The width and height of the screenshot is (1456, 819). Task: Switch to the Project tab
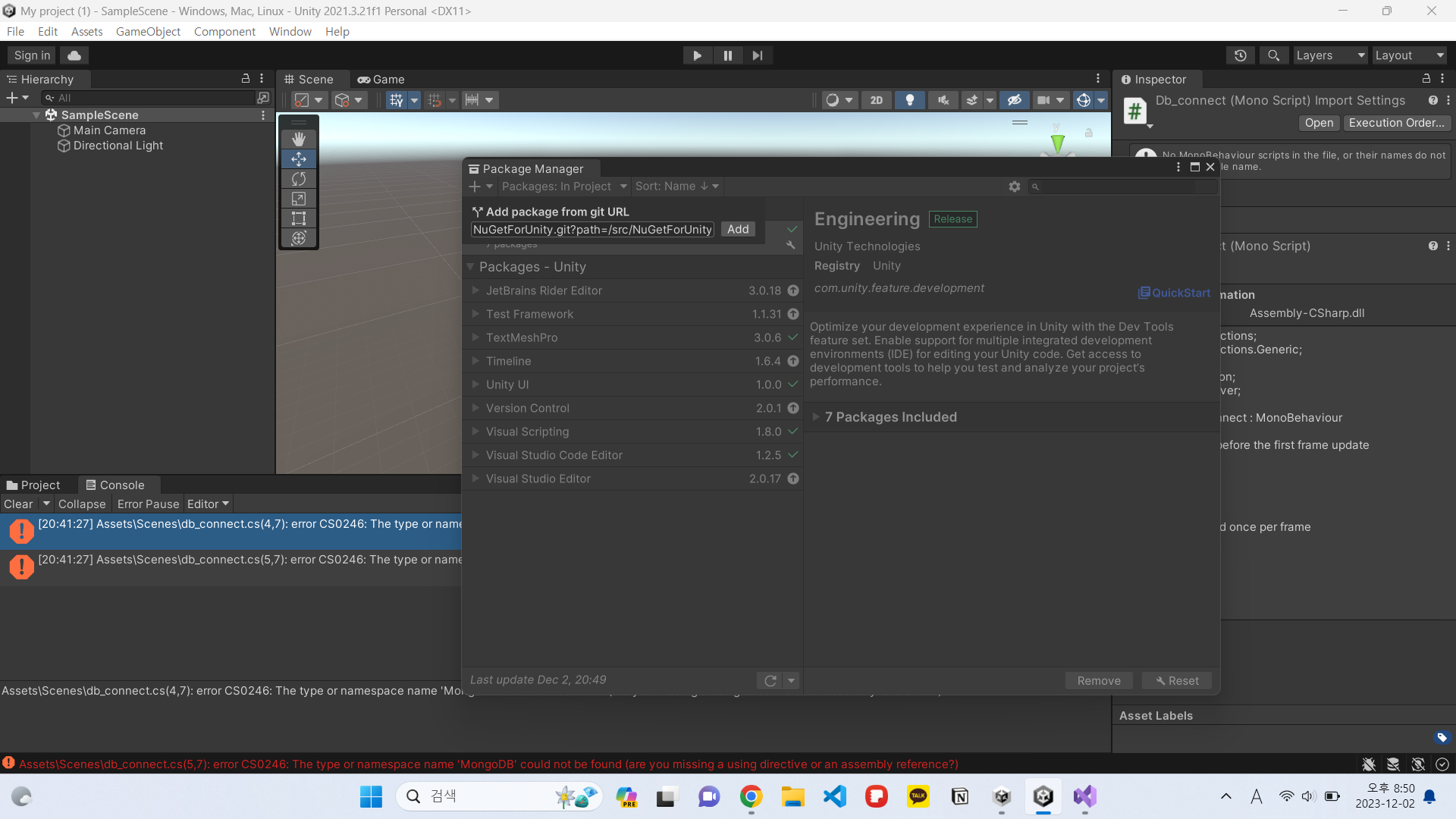[x=33, y=485]
